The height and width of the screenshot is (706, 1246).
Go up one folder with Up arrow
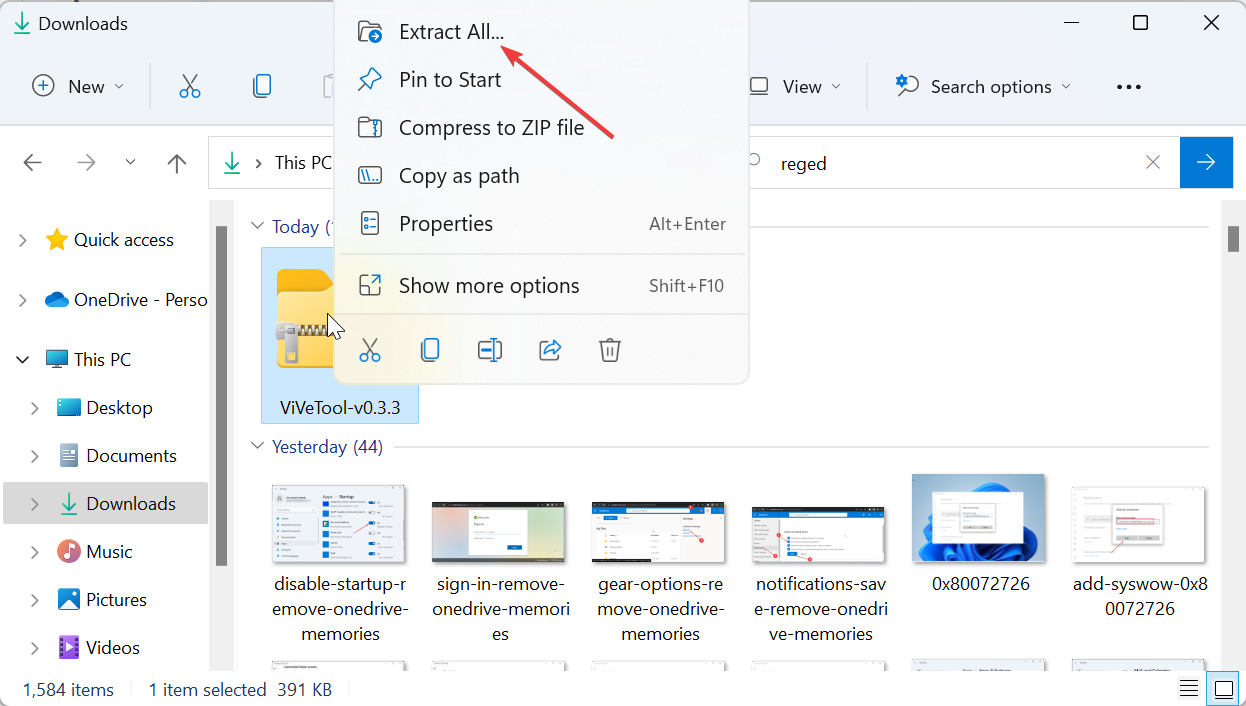click(x=177, y=163)
